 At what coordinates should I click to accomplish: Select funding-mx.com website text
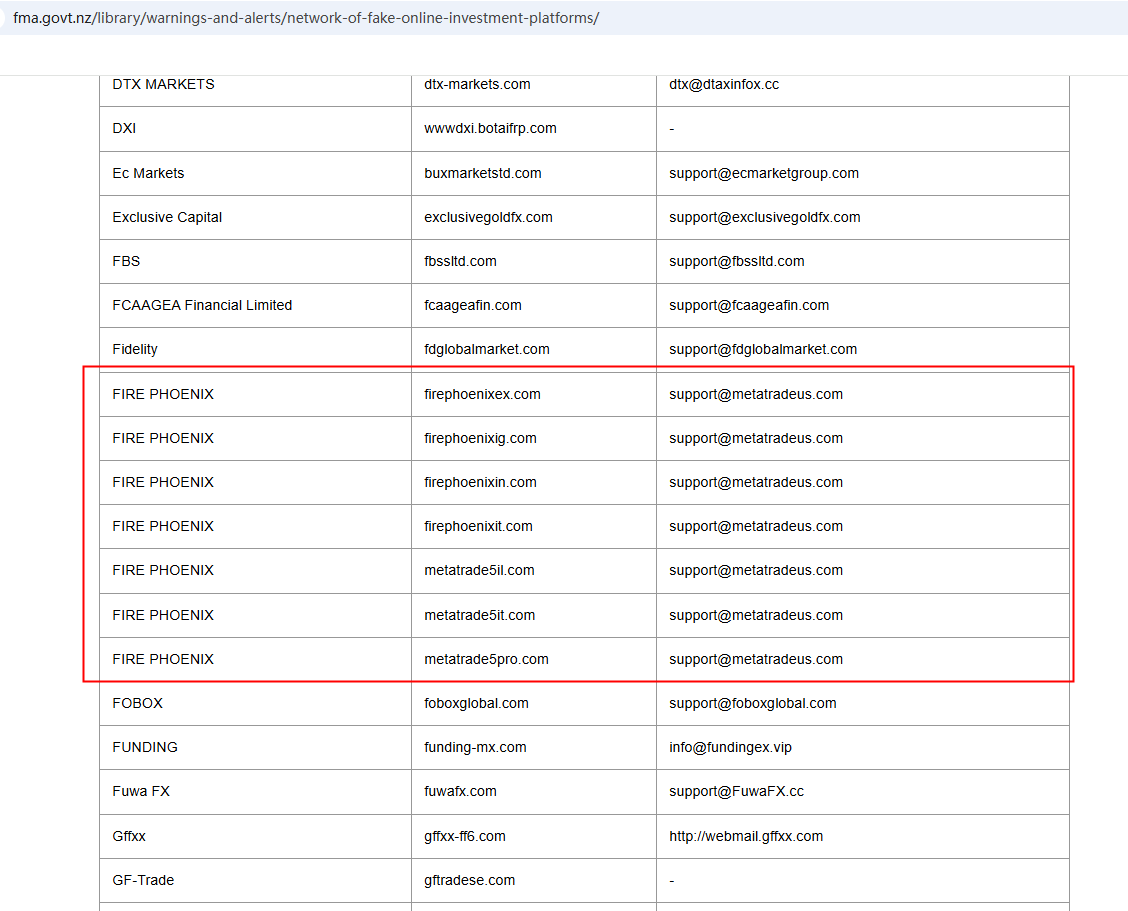pos(475,747)
